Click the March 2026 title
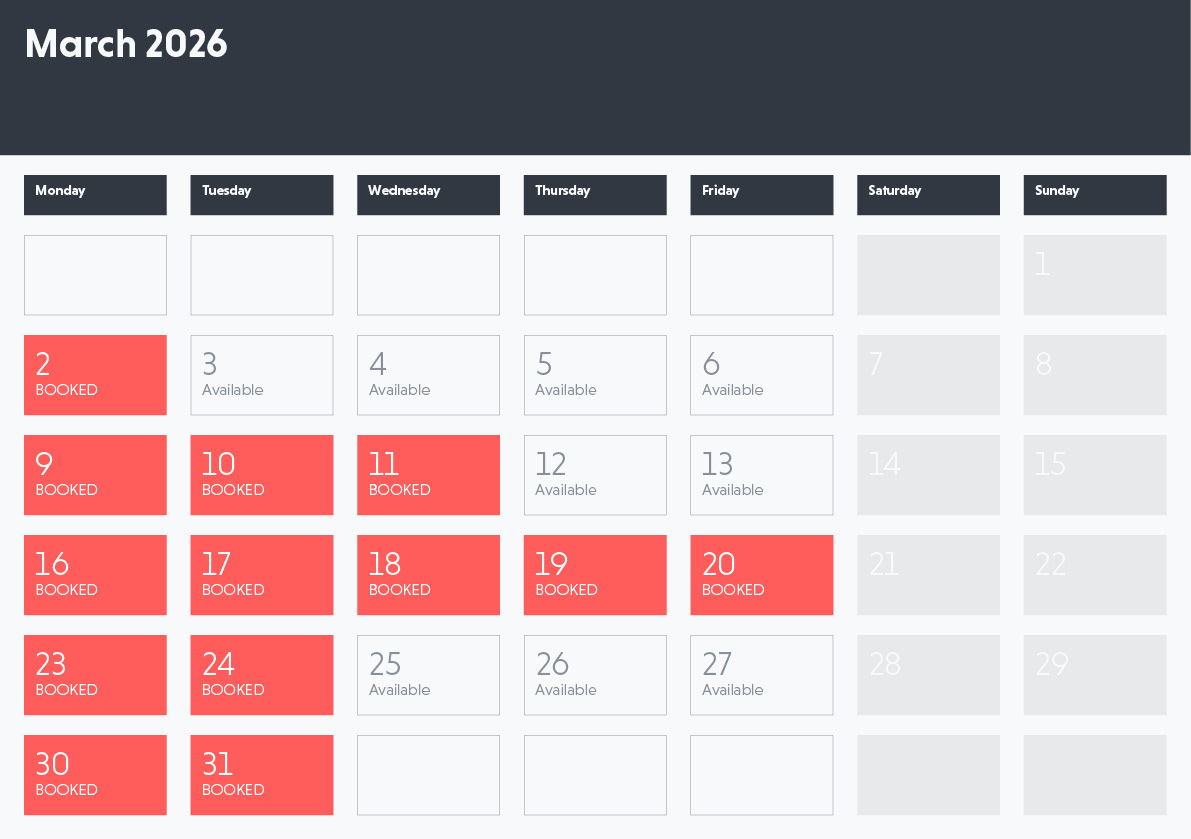 126,44
